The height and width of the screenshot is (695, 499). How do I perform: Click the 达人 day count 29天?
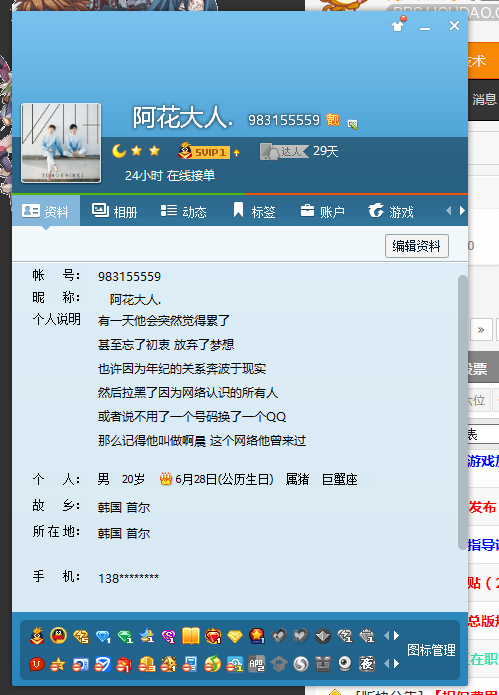coord(326,151)
